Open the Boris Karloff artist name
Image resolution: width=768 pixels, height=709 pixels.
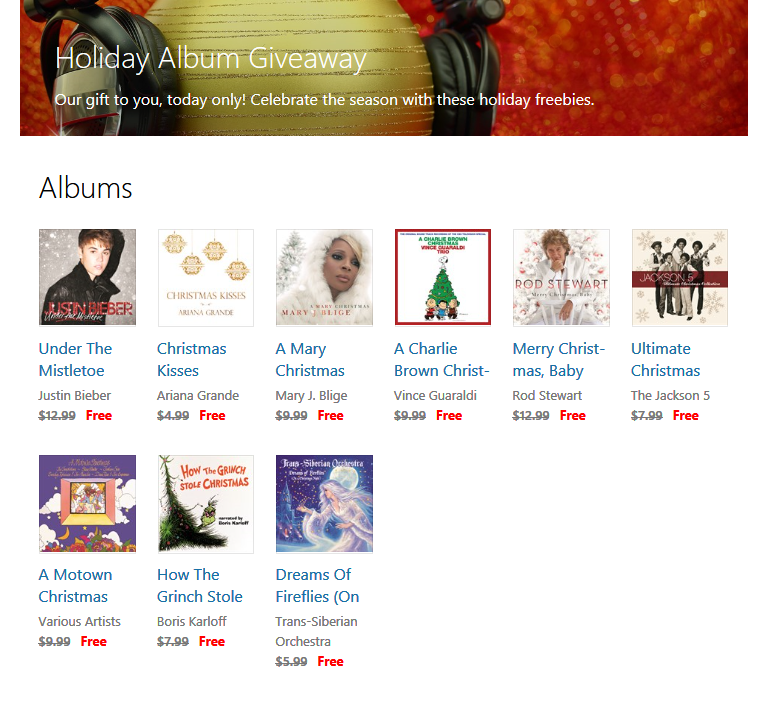click(x=192, y=621)
